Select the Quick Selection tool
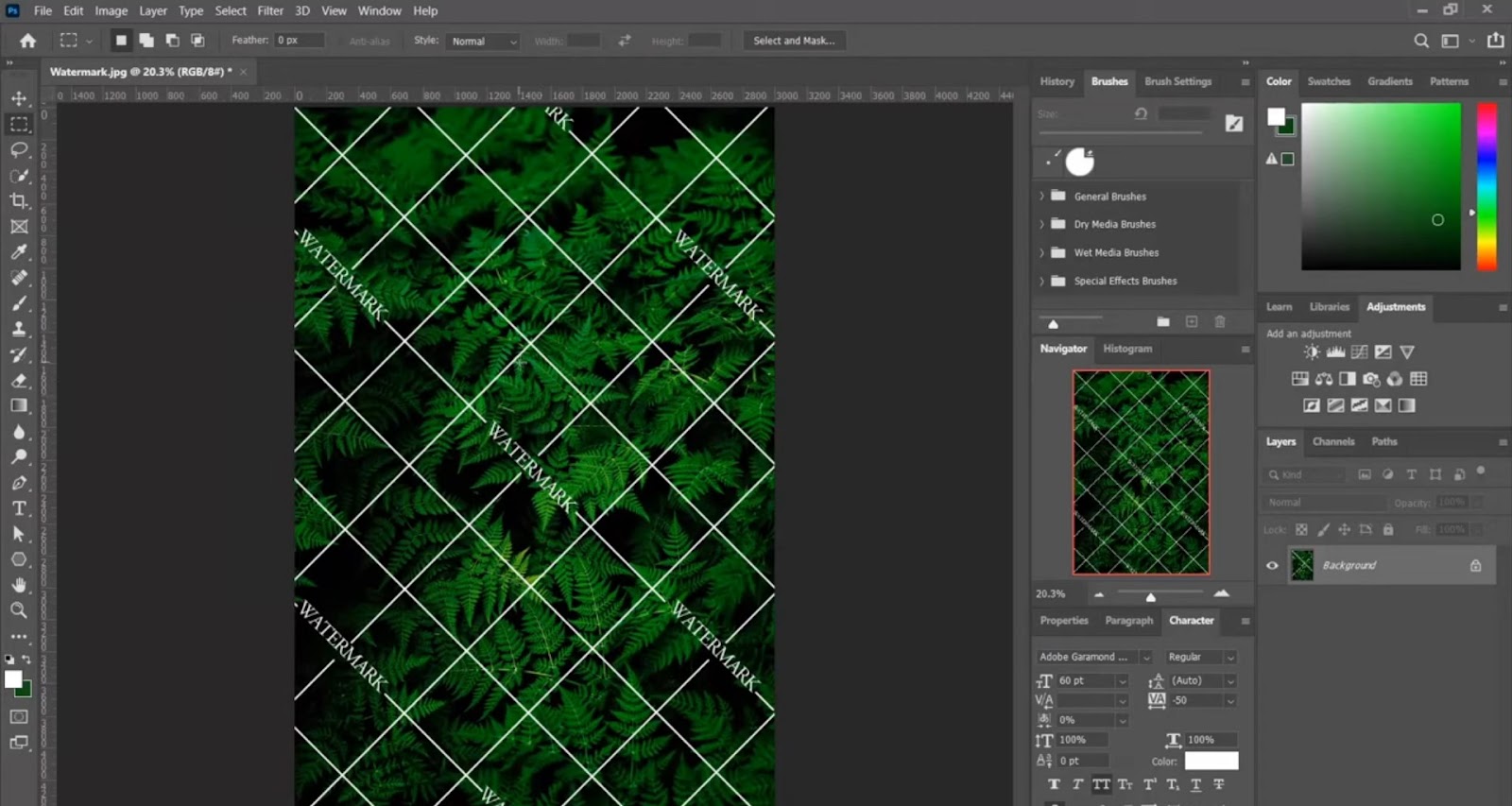The width and height of the screenshot is (1512, 806). (x=19, y=175)
